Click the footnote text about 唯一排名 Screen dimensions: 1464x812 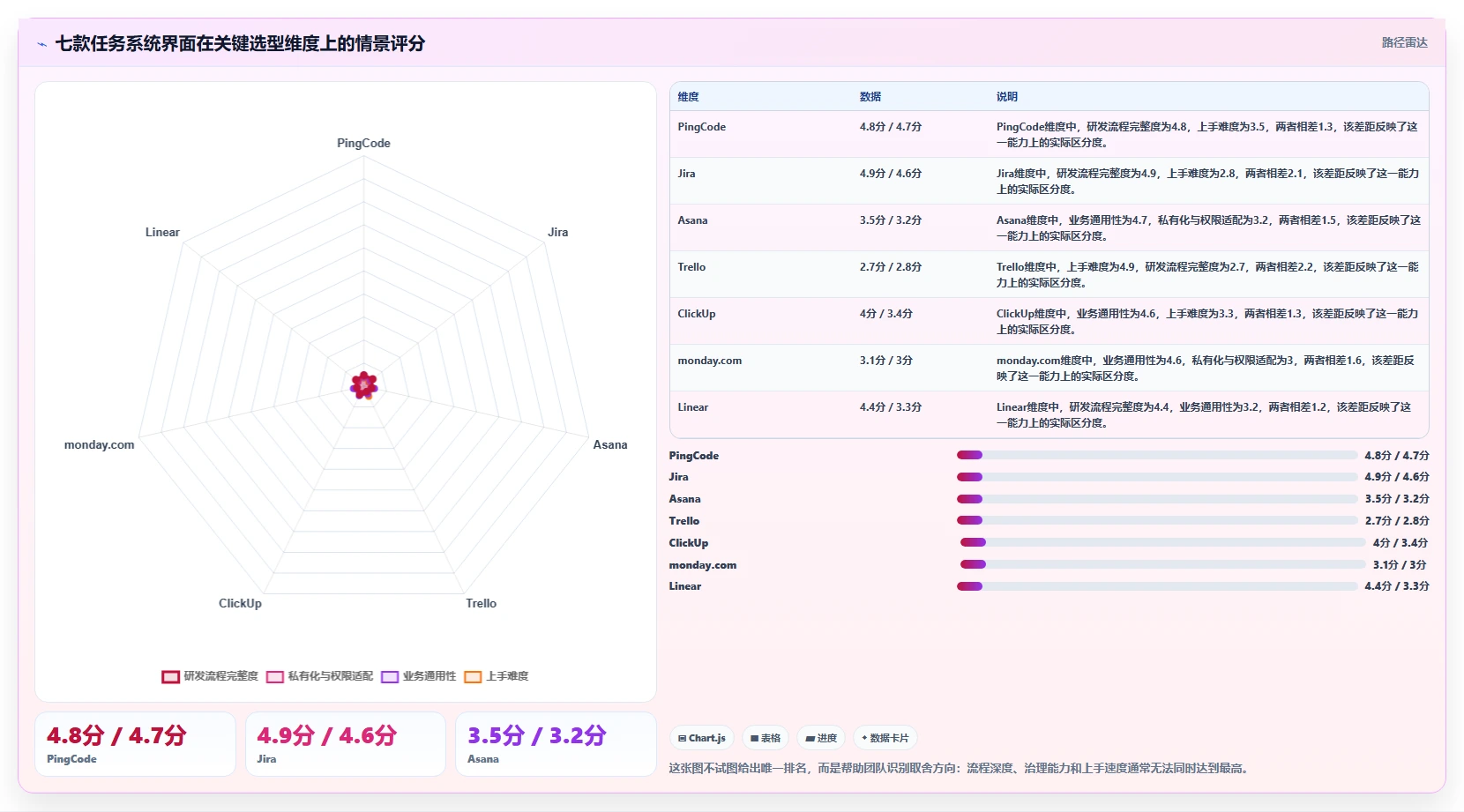[x=959, y=769]
